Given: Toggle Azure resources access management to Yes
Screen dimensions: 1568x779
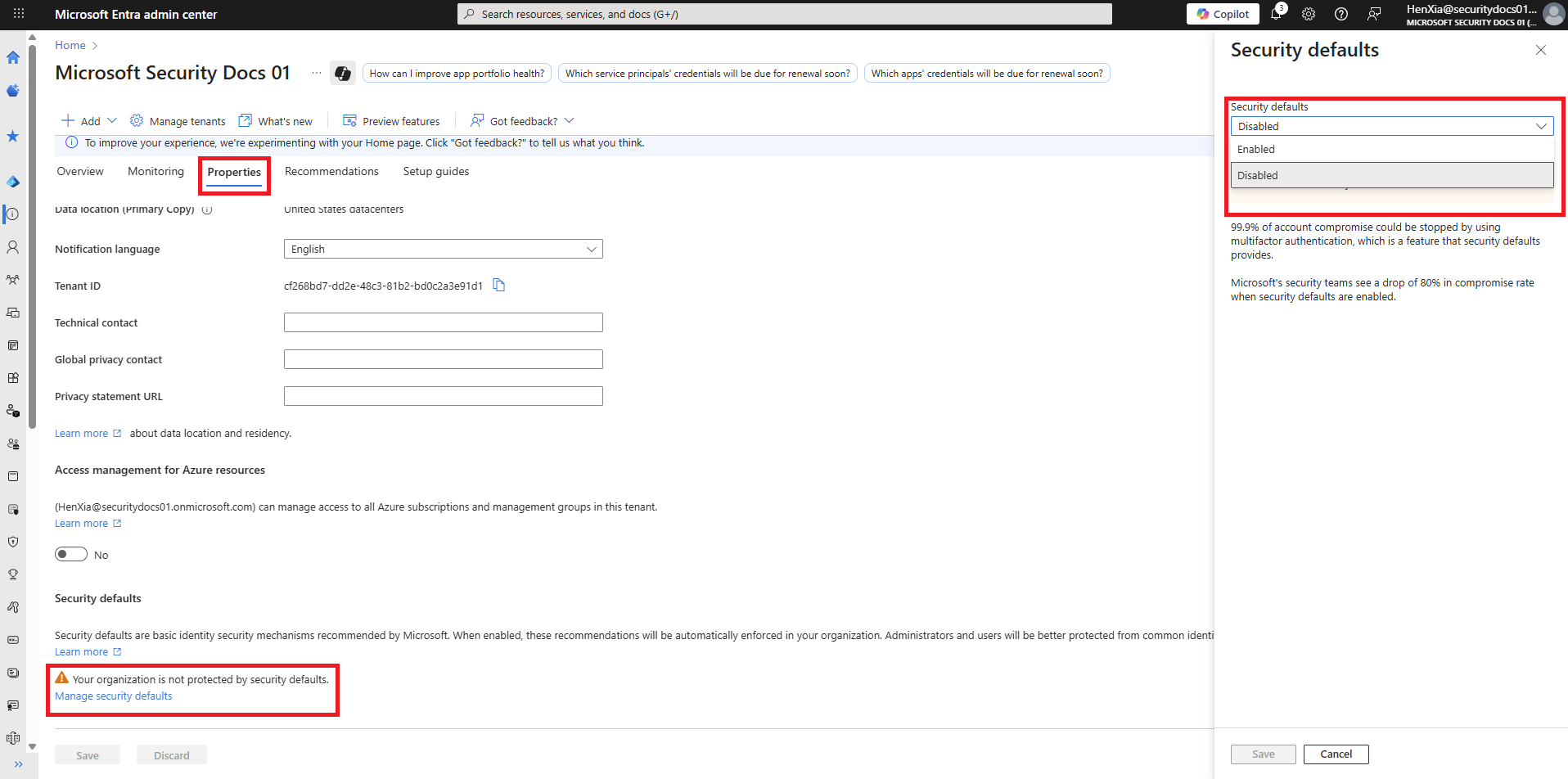Looking at the screenshot, I should pyautogui.click(x=70, y=554).
